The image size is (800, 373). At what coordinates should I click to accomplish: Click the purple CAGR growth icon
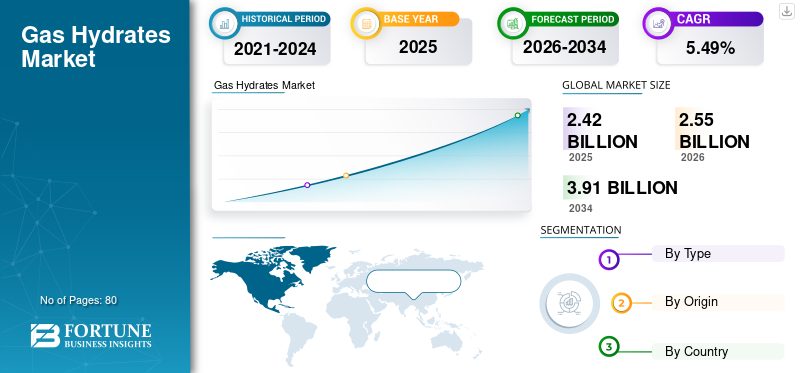[657, 23]
